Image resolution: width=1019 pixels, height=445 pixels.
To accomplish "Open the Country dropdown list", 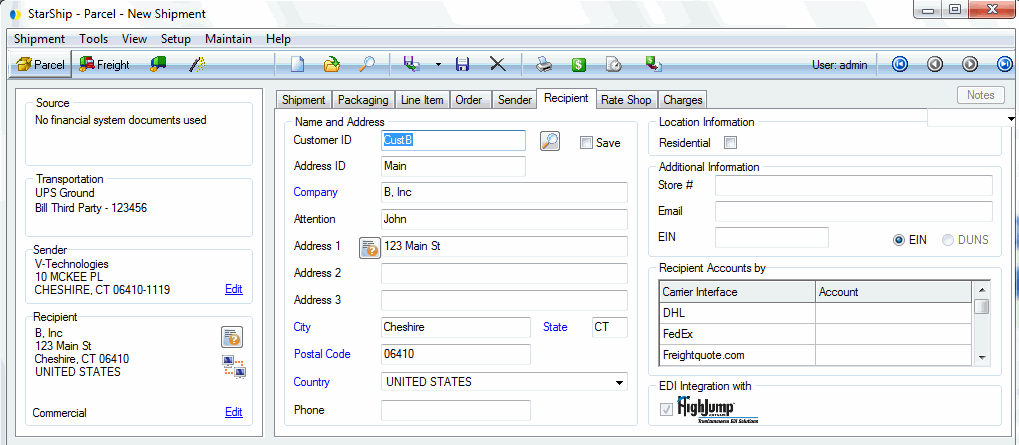I will tap(619, 383).
